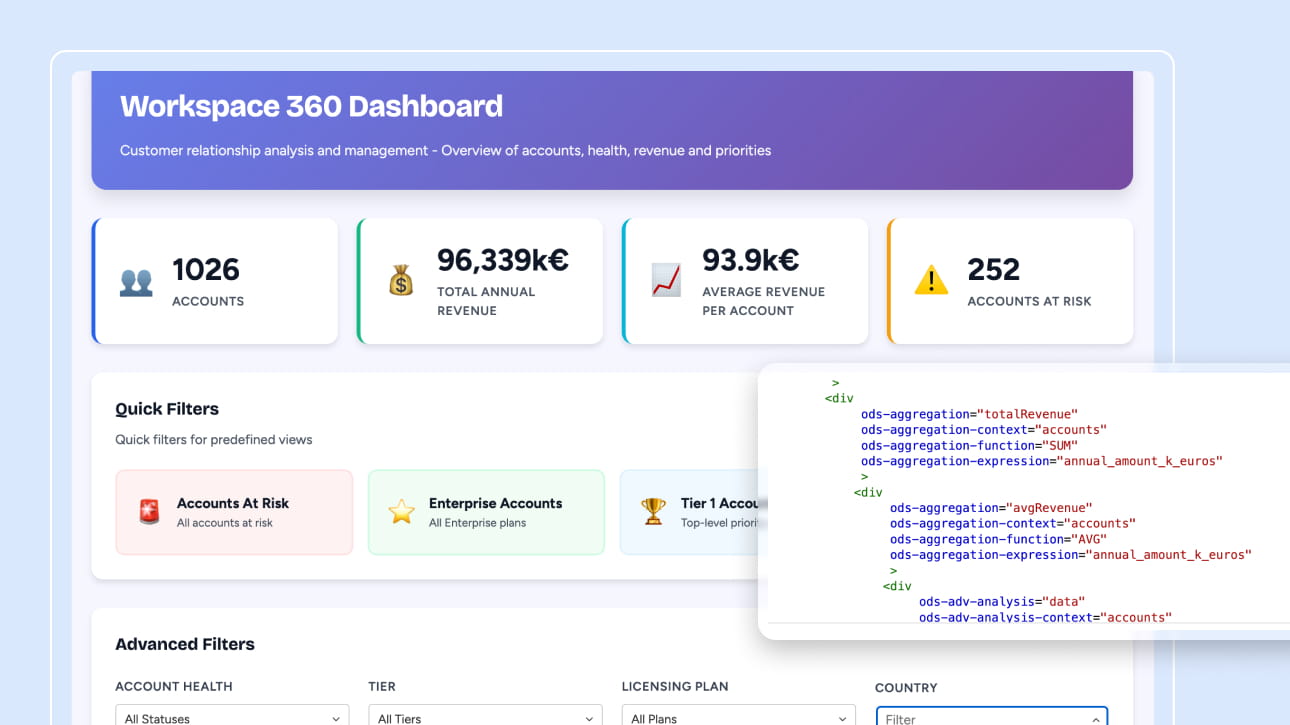Screen dimensions: 1290x725
Task: Expand the Tier 'All Tiers' dropdown
Action: point(485,717)
